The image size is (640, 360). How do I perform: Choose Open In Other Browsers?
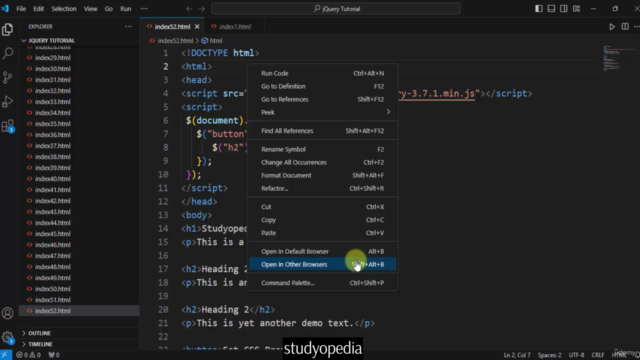[x=322, y=264]
